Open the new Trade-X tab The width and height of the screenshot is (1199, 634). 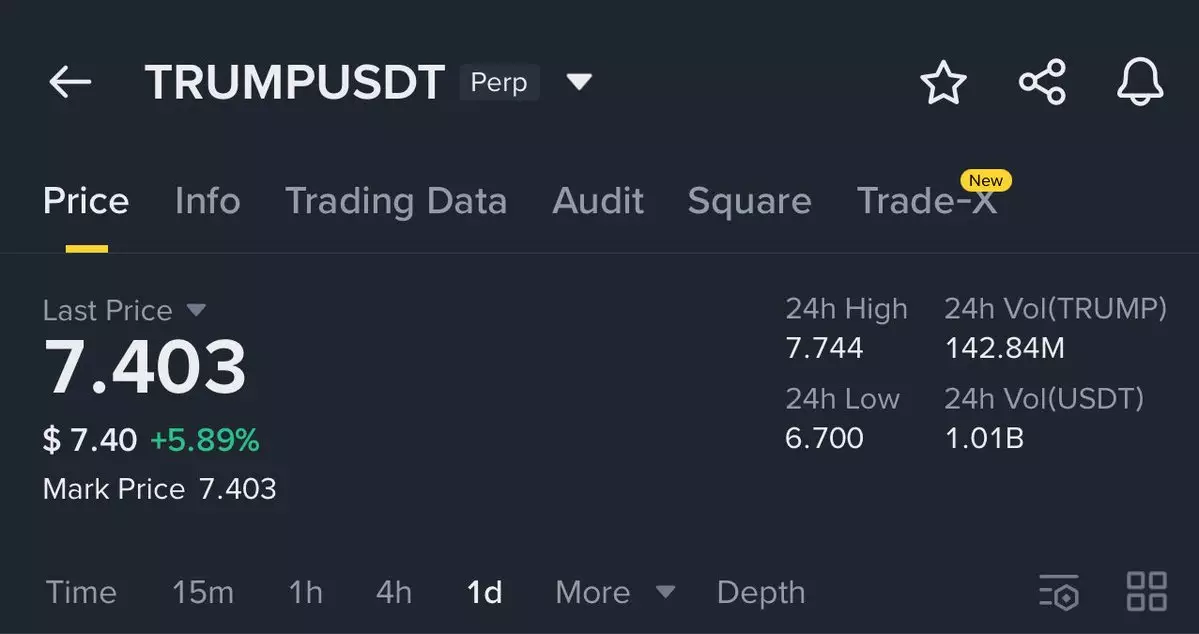click(927, 201)
